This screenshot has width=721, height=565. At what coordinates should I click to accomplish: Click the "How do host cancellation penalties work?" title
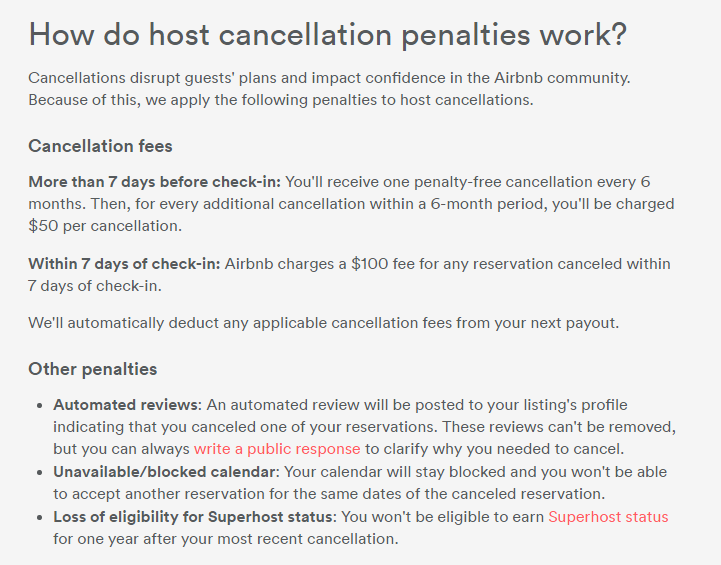328,35
